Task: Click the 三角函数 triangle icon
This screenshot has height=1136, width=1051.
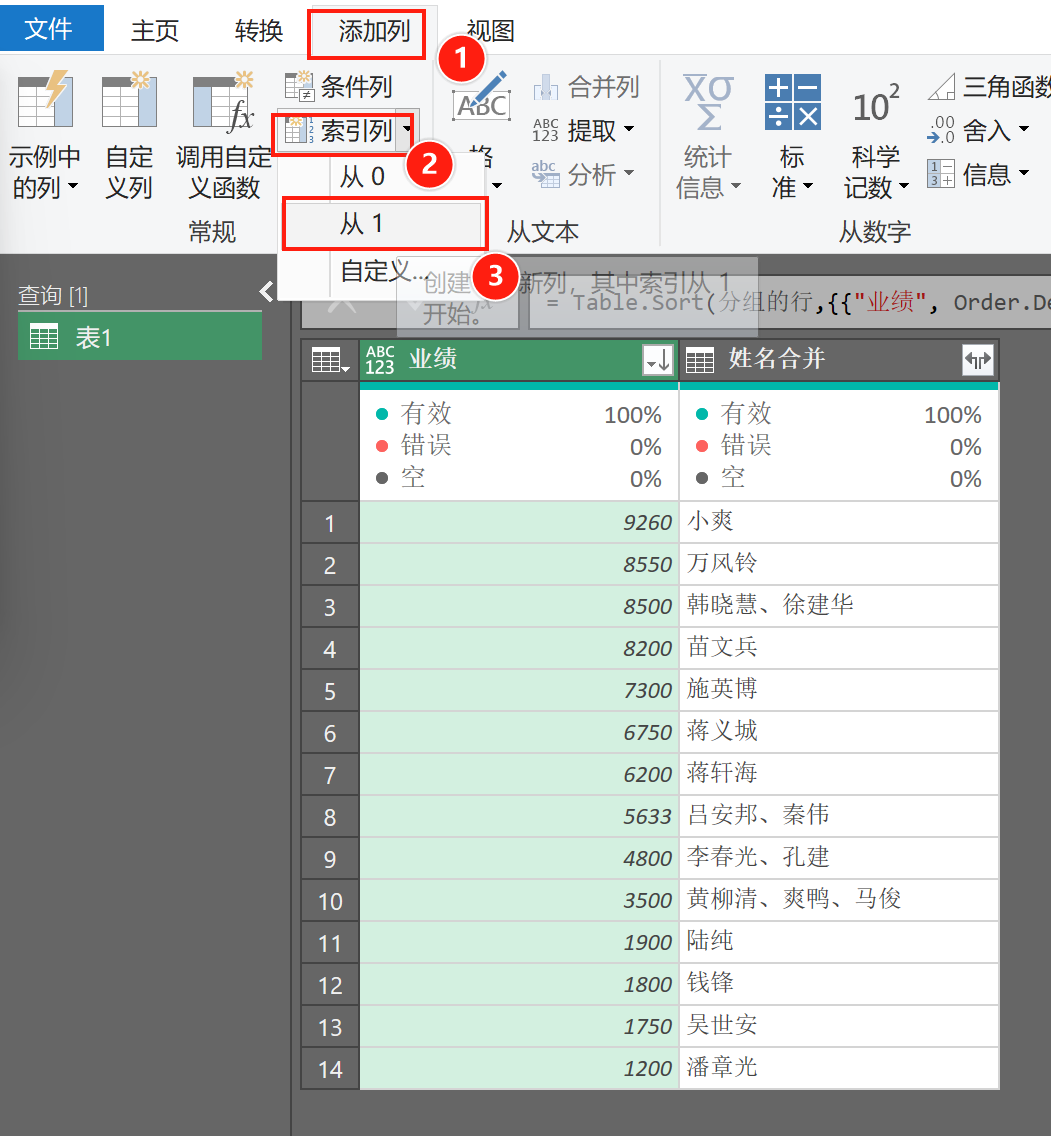Action: 942,88
